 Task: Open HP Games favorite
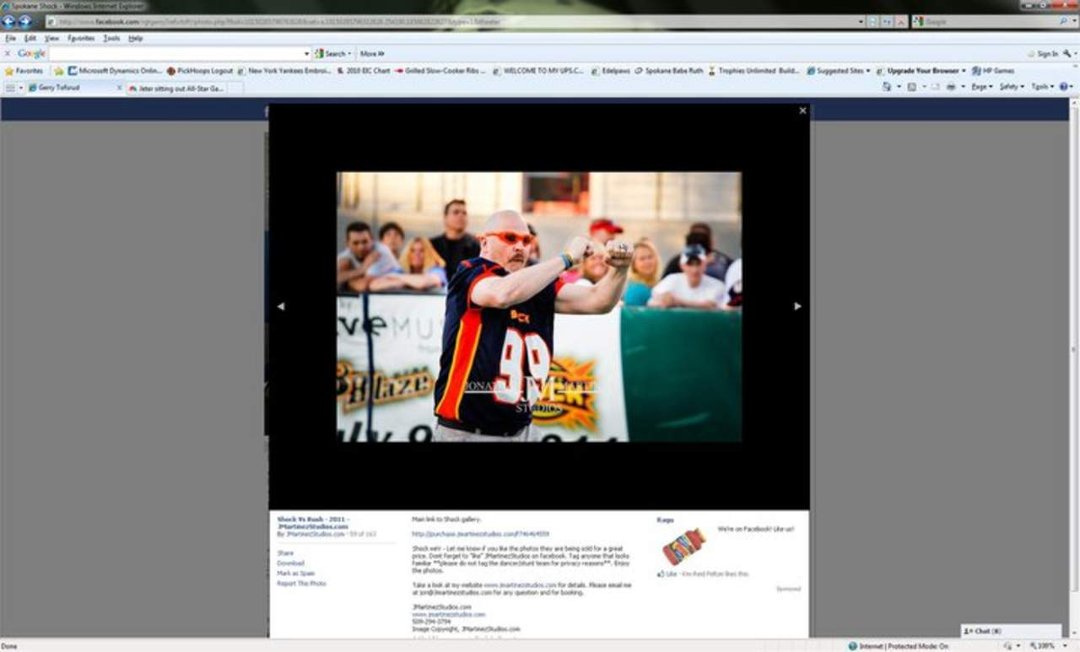[x=993, y=71]
